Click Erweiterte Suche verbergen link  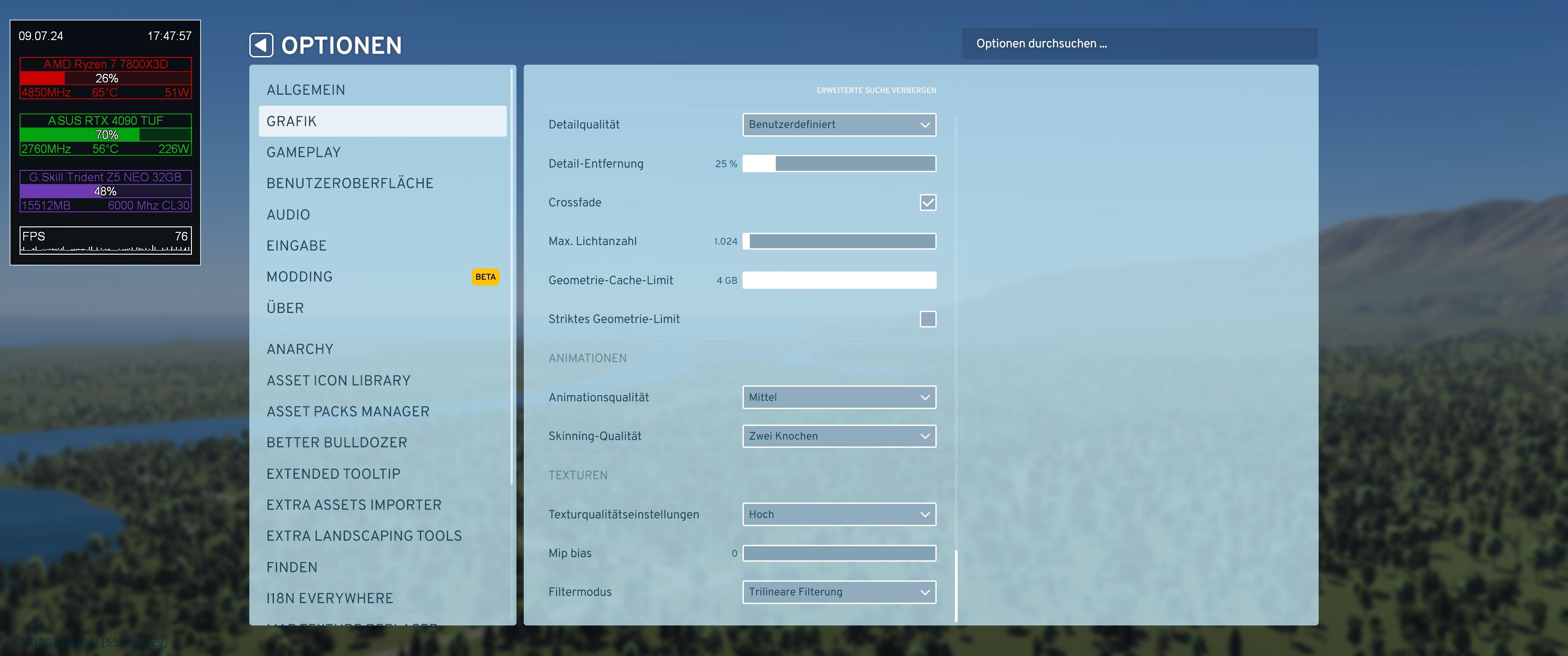point(876,90)
